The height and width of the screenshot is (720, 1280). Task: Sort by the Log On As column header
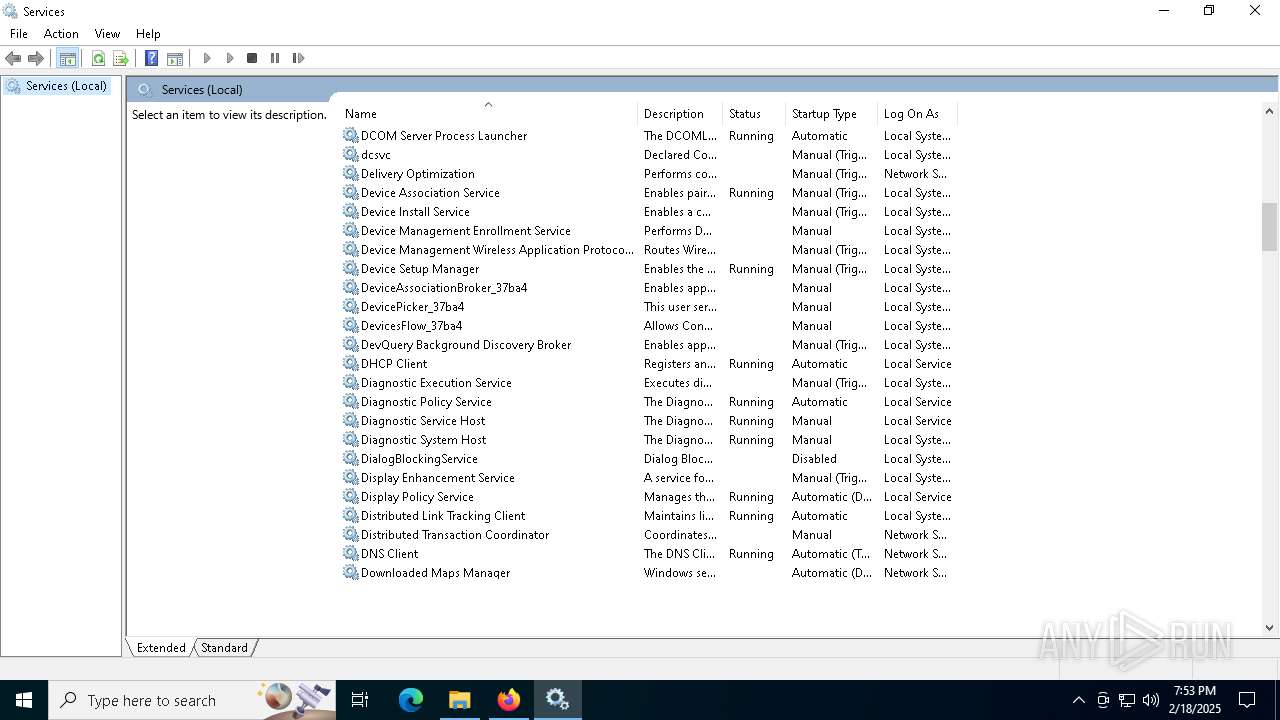(917, 113)
